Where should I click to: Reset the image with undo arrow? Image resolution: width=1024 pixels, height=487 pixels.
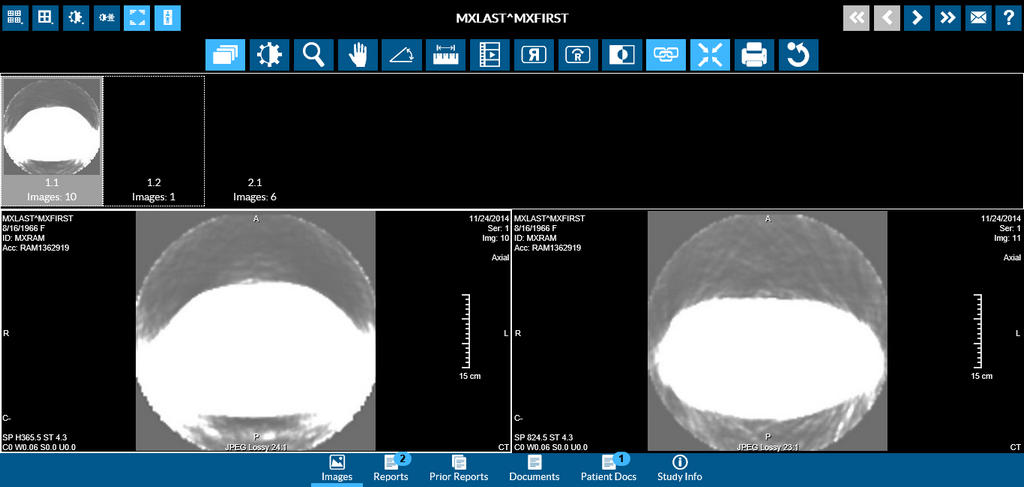(798, 55)
